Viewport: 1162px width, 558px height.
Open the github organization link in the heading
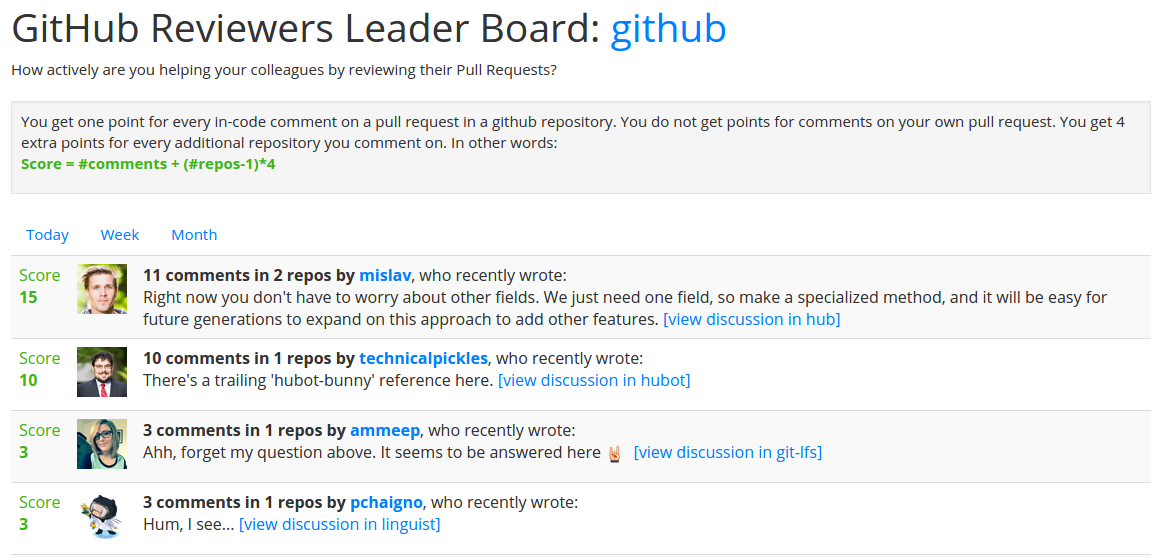click(668, 30)
